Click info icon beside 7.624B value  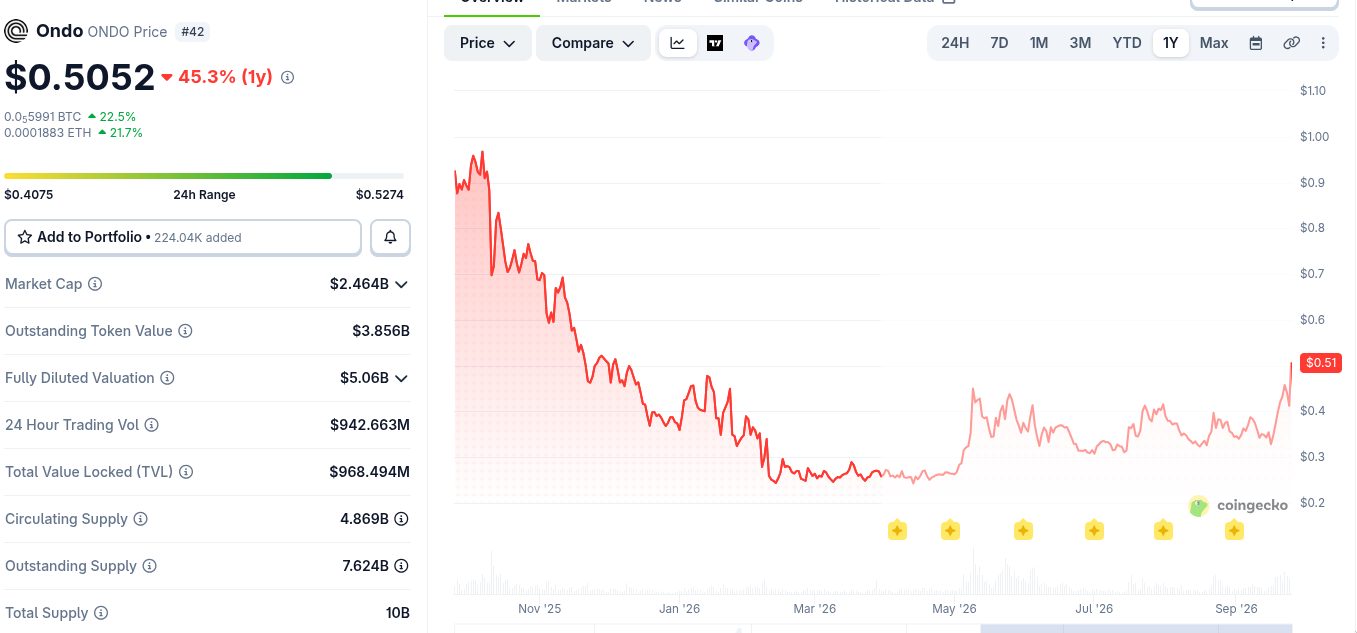401,566
